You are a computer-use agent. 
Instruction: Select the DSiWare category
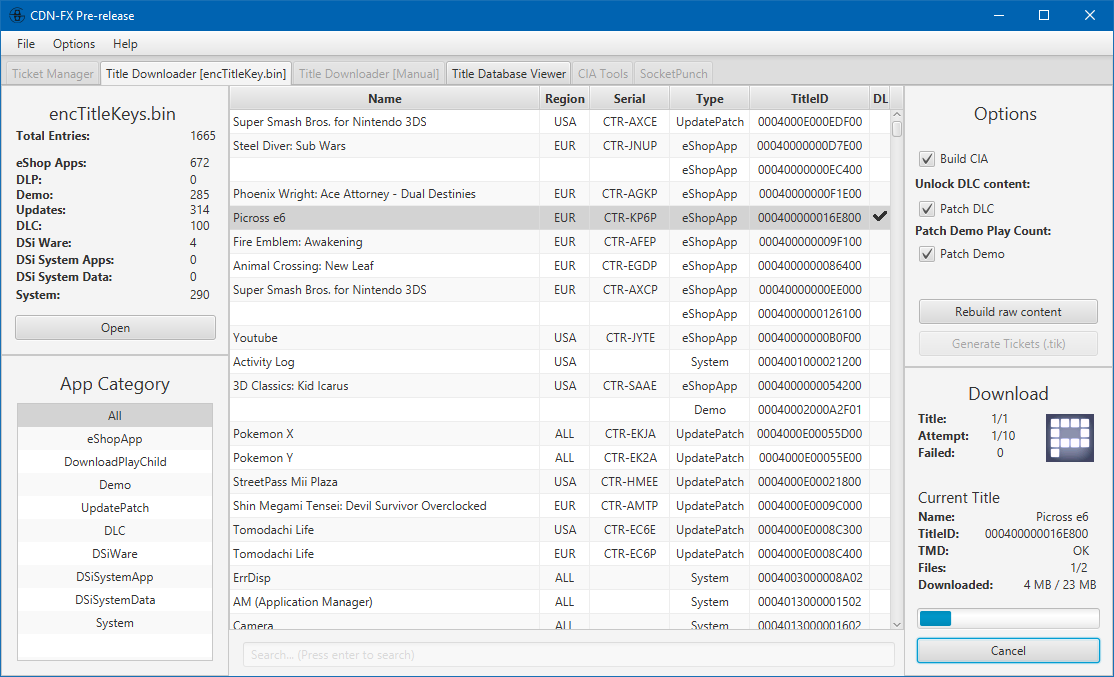point(115,553)
